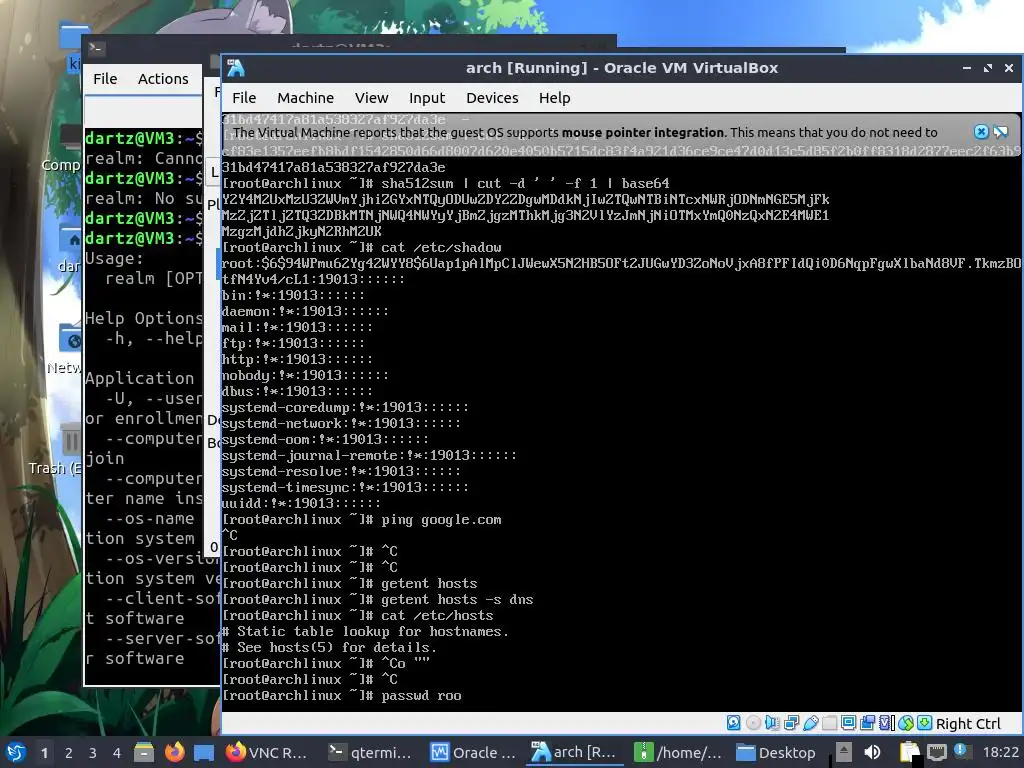The width and height of the screenshot is (1024, 768).
Task: Open File menu in qterminal window
Action: coord(105,79)
